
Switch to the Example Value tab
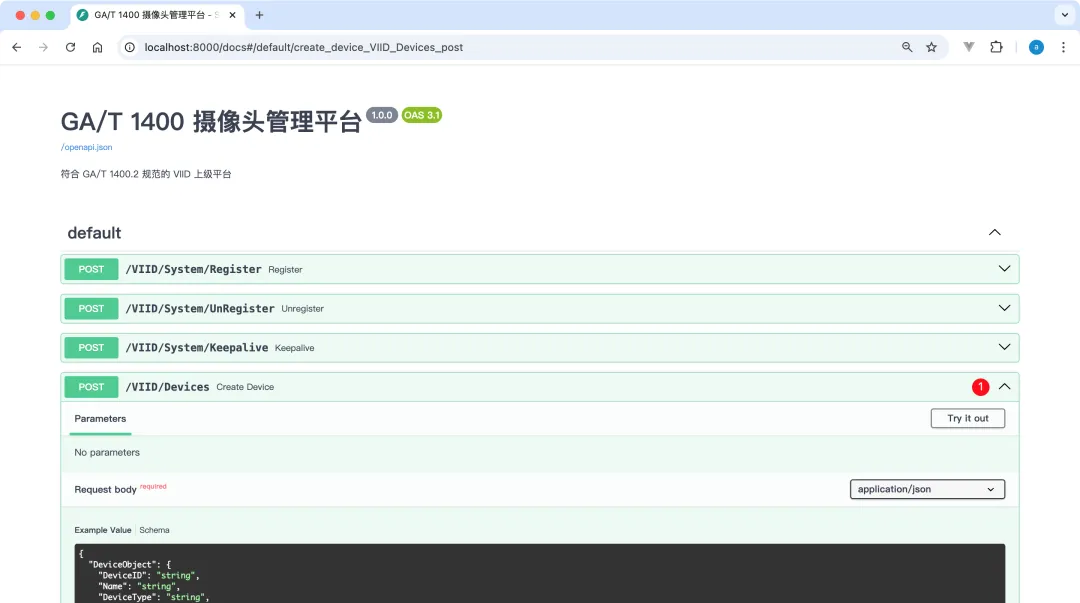[x=103, y=530]
